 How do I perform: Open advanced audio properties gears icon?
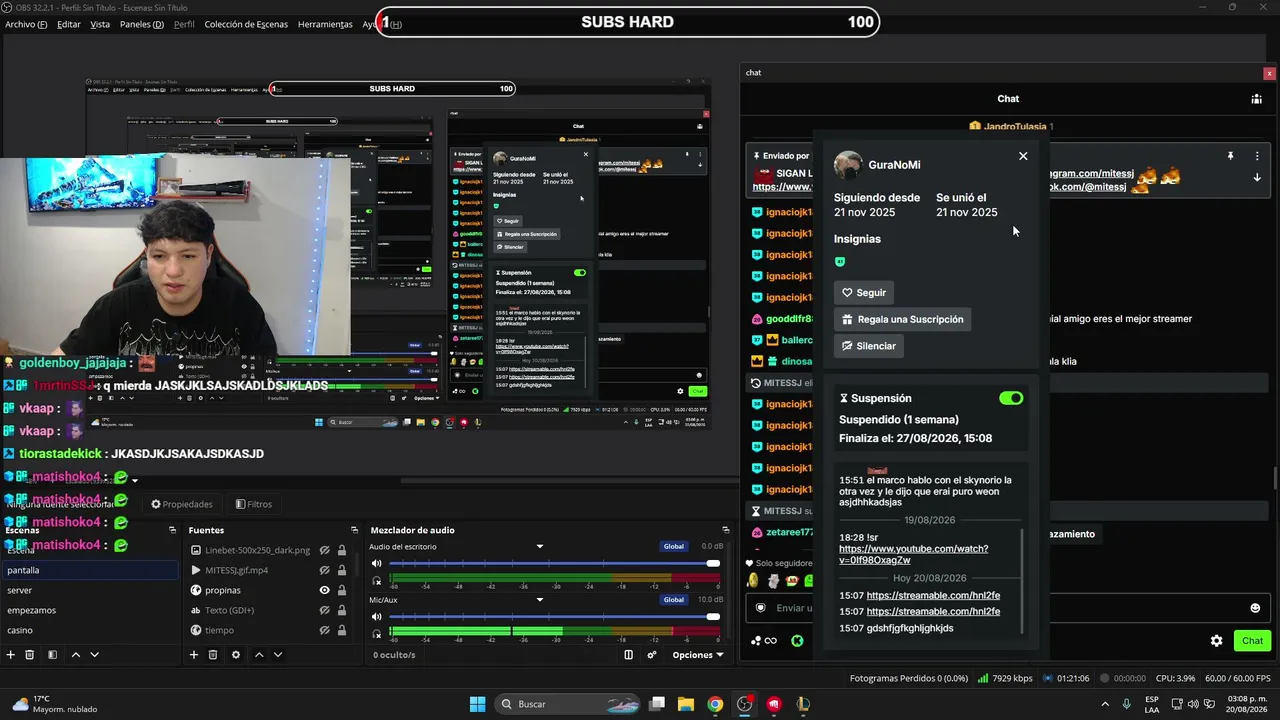[x=652, y=655]
